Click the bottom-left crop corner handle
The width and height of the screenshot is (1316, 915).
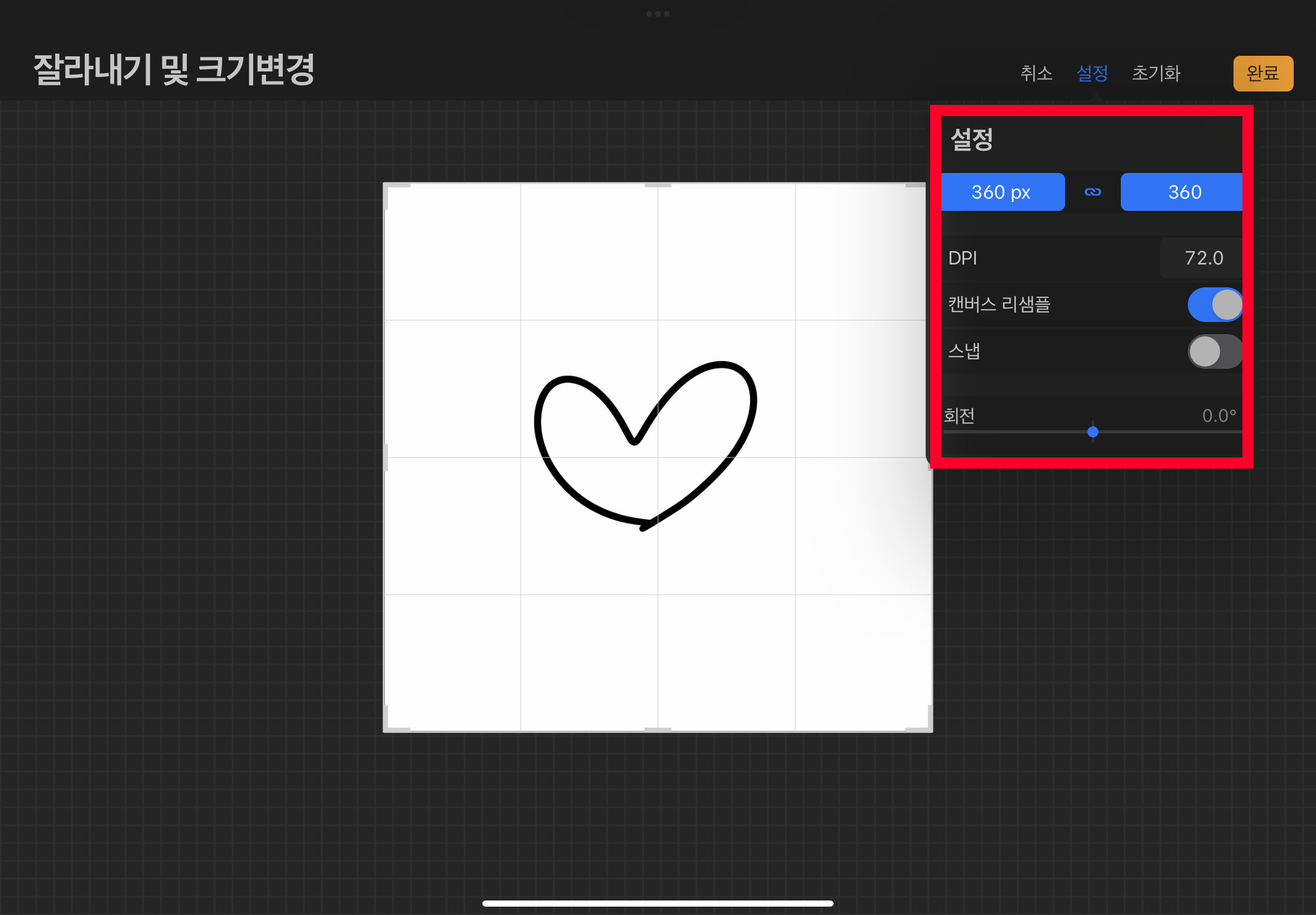[395, 719]
